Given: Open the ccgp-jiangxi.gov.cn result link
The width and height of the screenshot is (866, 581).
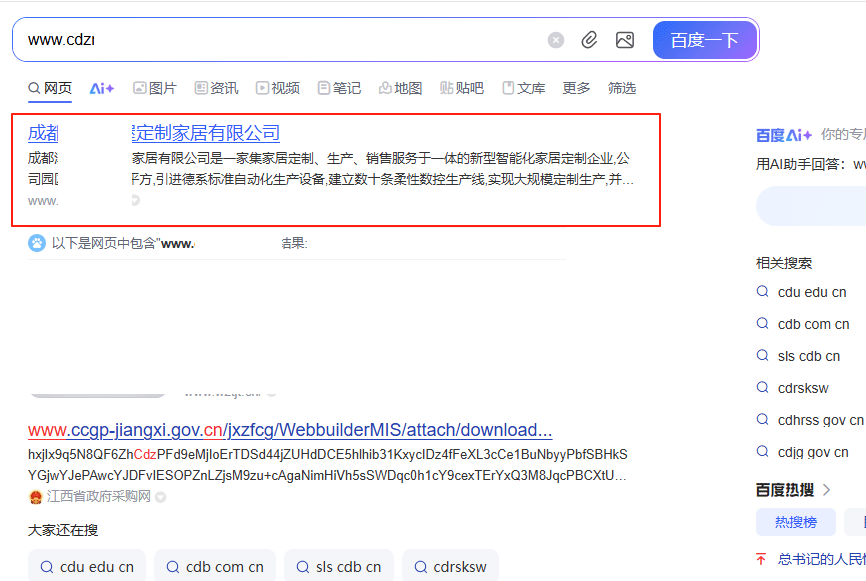Looking at the screenshot, I should (x=290, y=430).
